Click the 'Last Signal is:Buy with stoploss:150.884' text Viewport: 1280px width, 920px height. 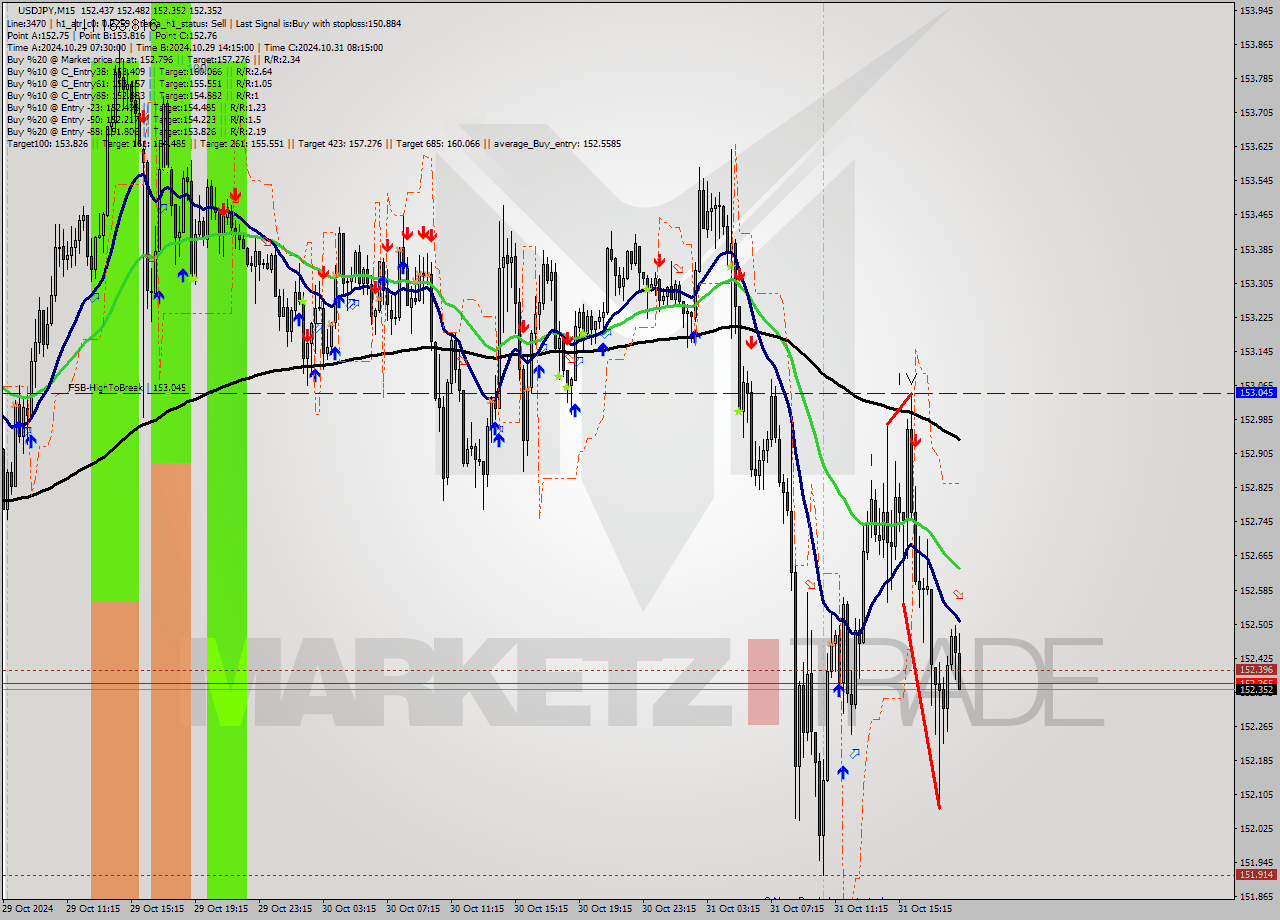click(317, 23)
